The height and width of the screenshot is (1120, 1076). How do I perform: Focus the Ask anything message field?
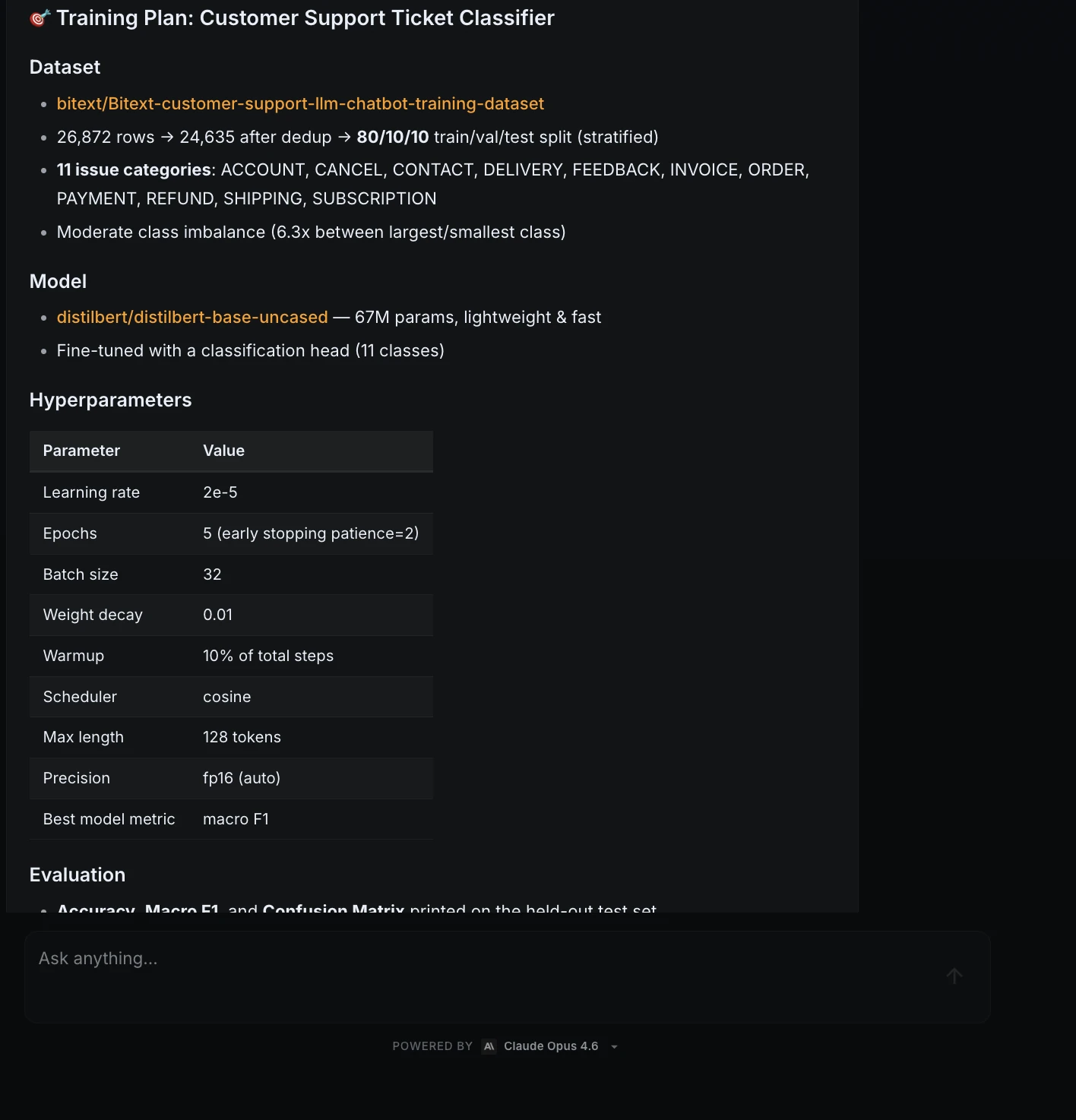pyautogui.click(x=486, y=976)
